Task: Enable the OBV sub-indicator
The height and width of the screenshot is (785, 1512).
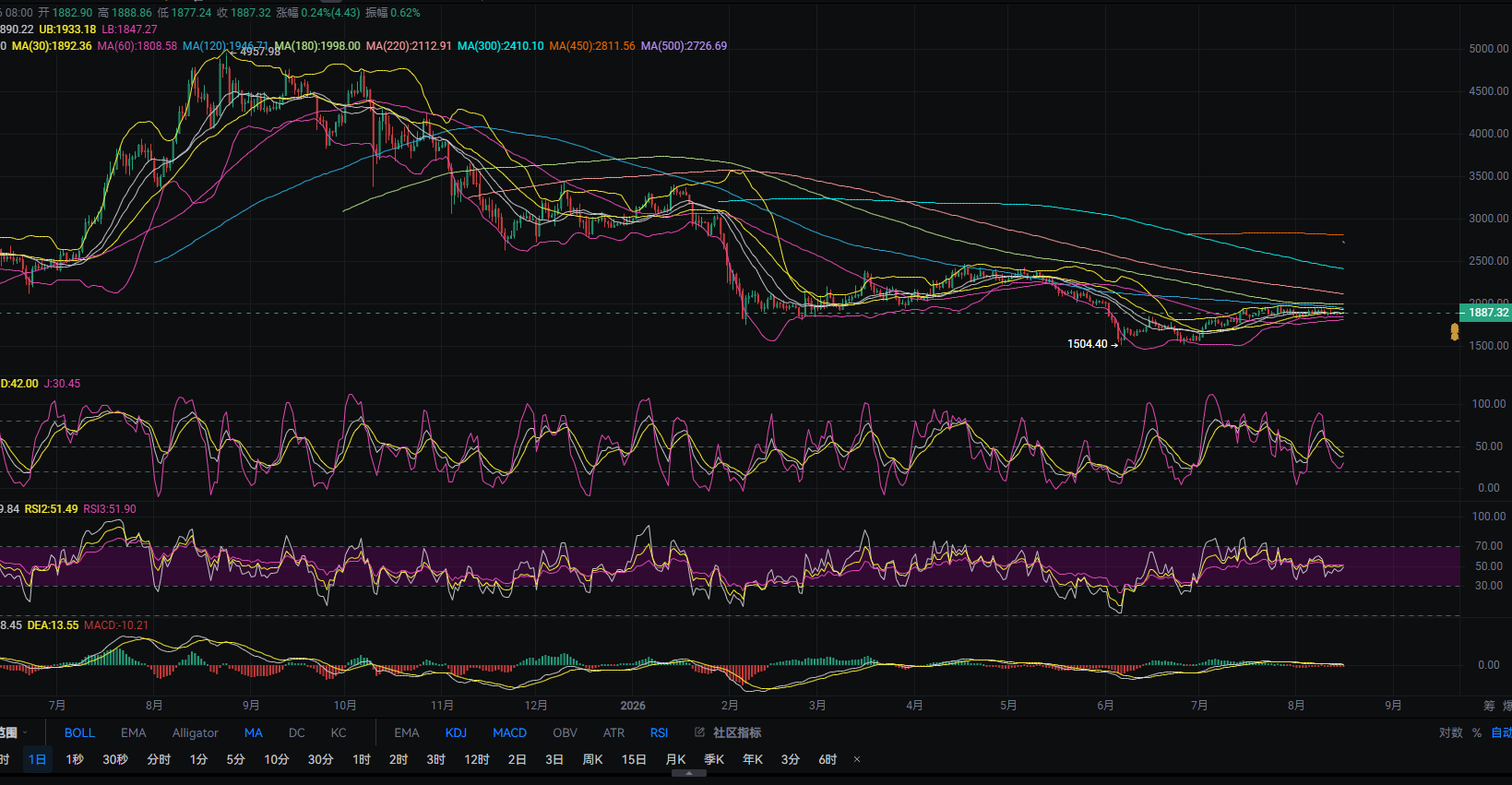Action: [565, 732]
